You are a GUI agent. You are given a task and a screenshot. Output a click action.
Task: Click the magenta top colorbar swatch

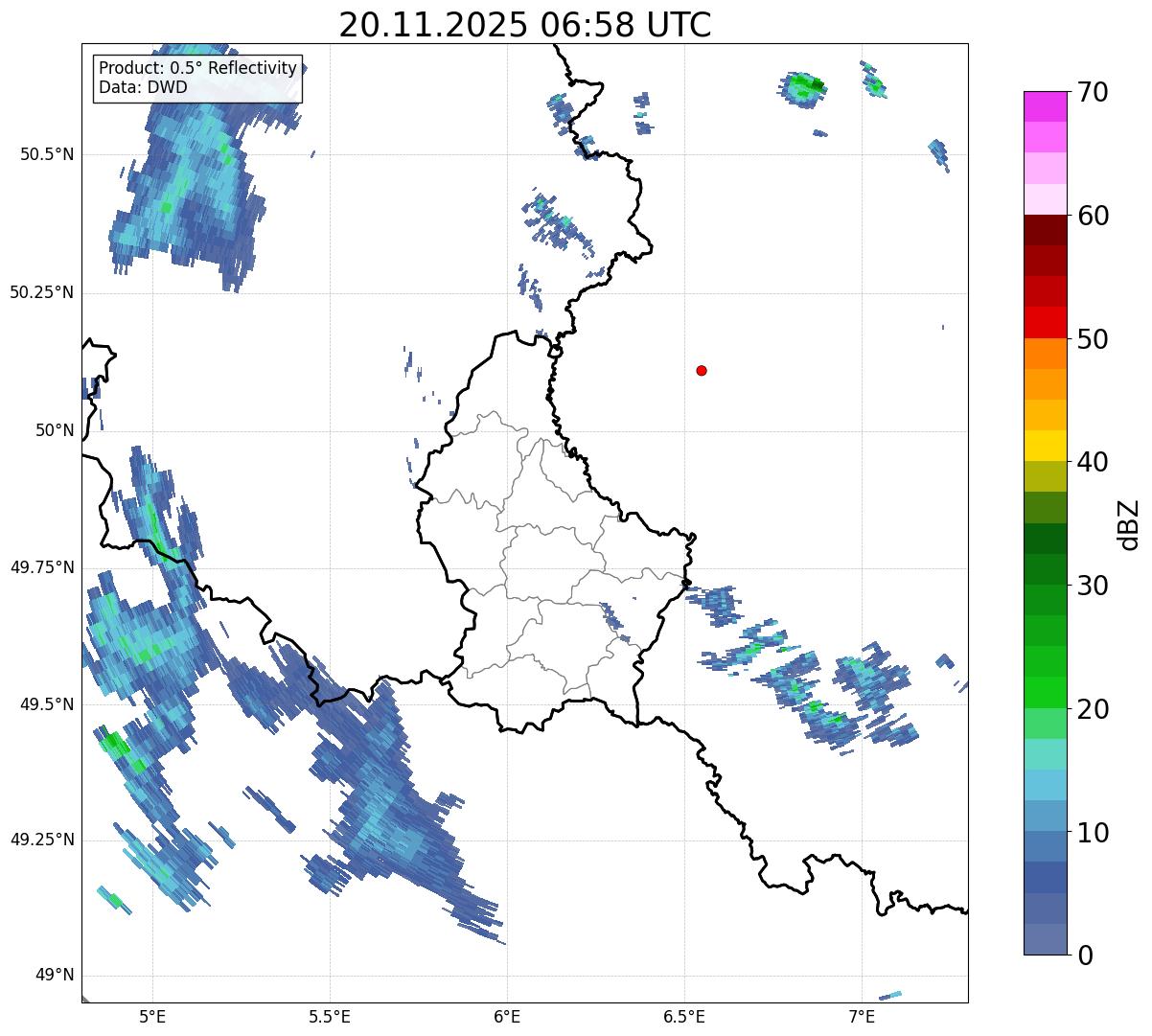pos(1045,106)
